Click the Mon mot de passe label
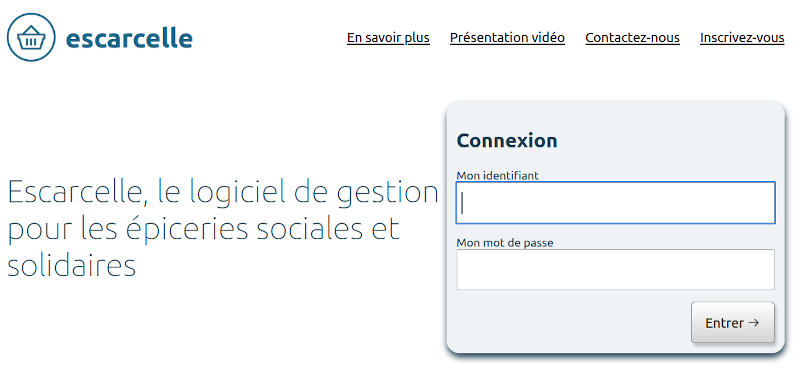800x372 pixels. click(505, 243)
